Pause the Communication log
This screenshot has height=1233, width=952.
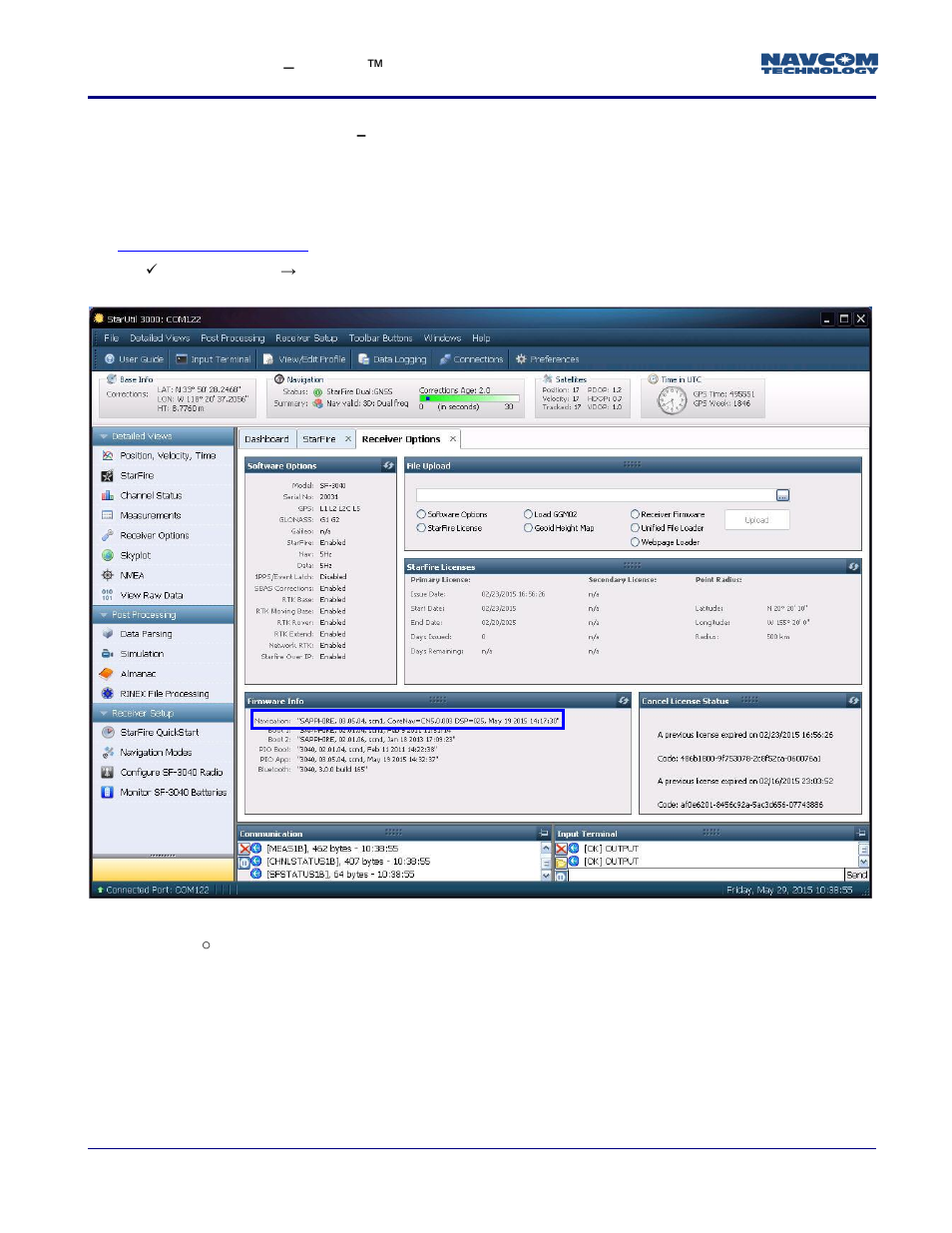point(244,863)
